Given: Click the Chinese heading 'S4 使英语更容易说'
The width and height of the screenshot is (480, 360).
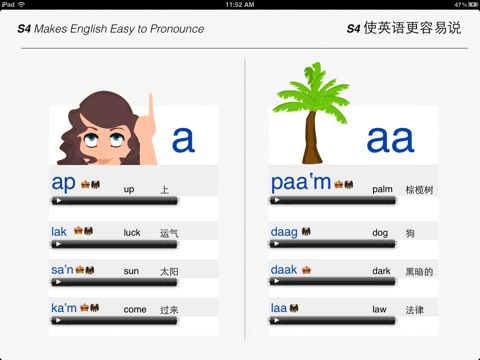Looking at the screenshot, I should [404, 28].
